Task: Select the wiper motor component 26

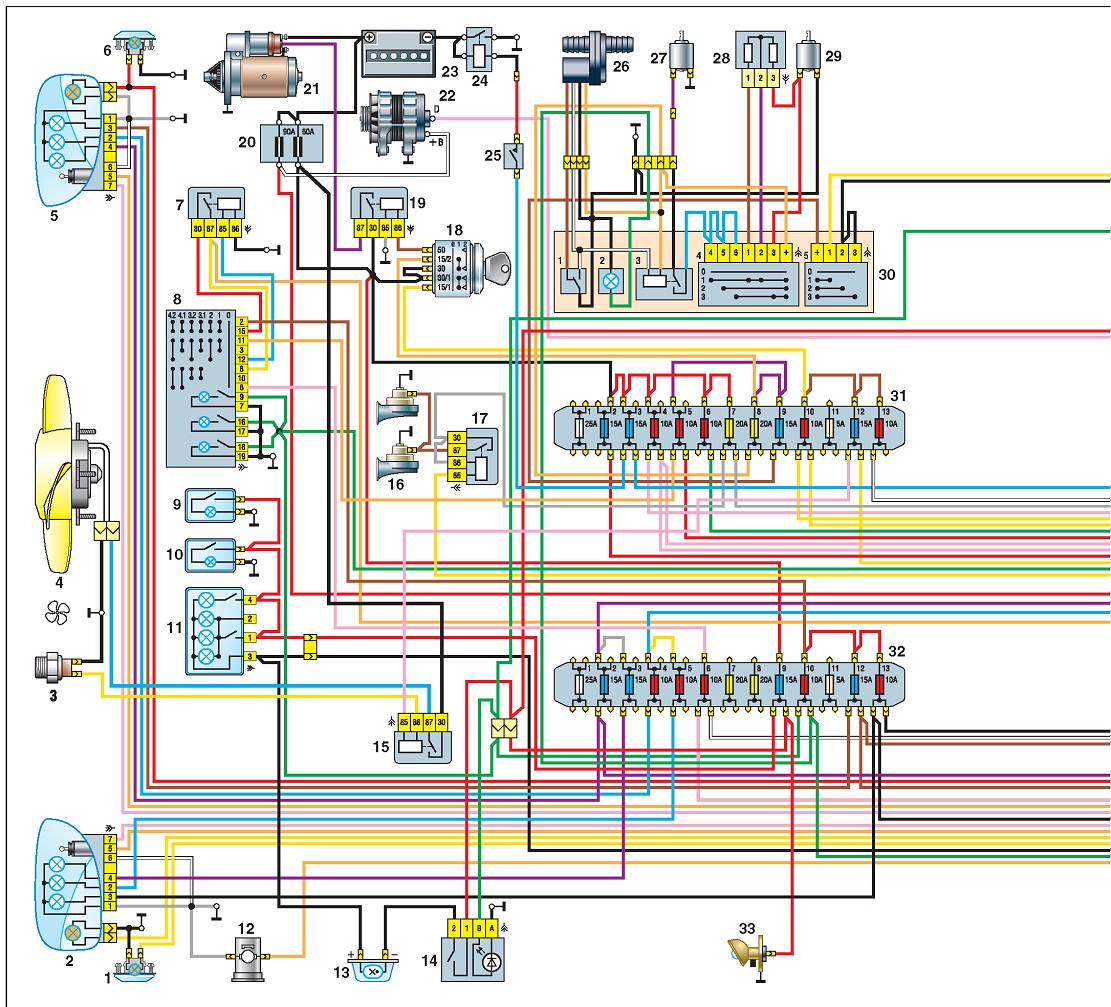Action: click(593, 57)
